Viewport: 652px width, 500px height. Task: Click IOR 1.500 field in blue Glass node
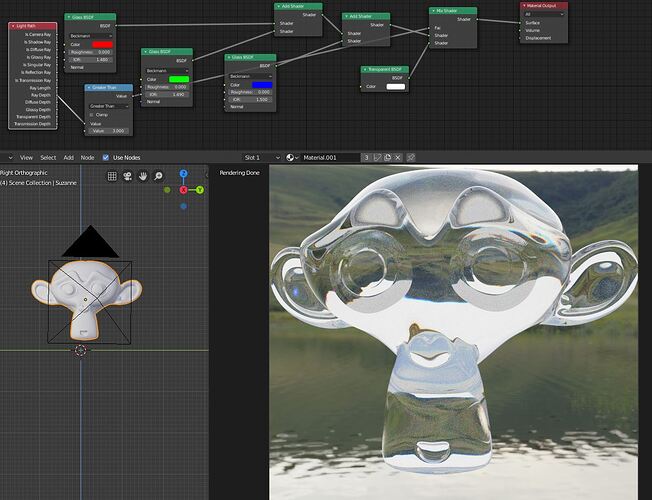point(251,100)
